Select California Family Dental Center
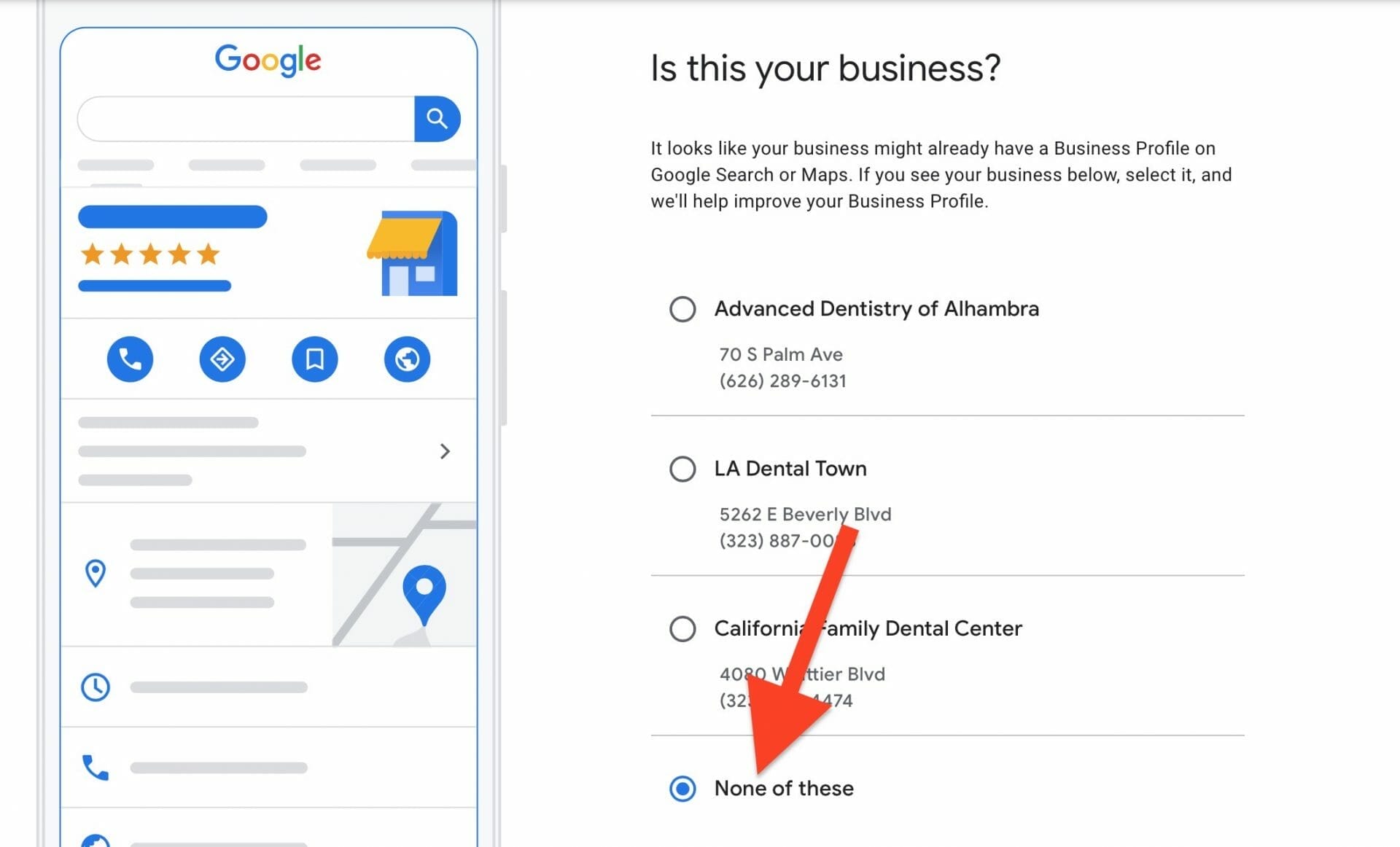Viewport: 1400px width, 847px height. 682,628
